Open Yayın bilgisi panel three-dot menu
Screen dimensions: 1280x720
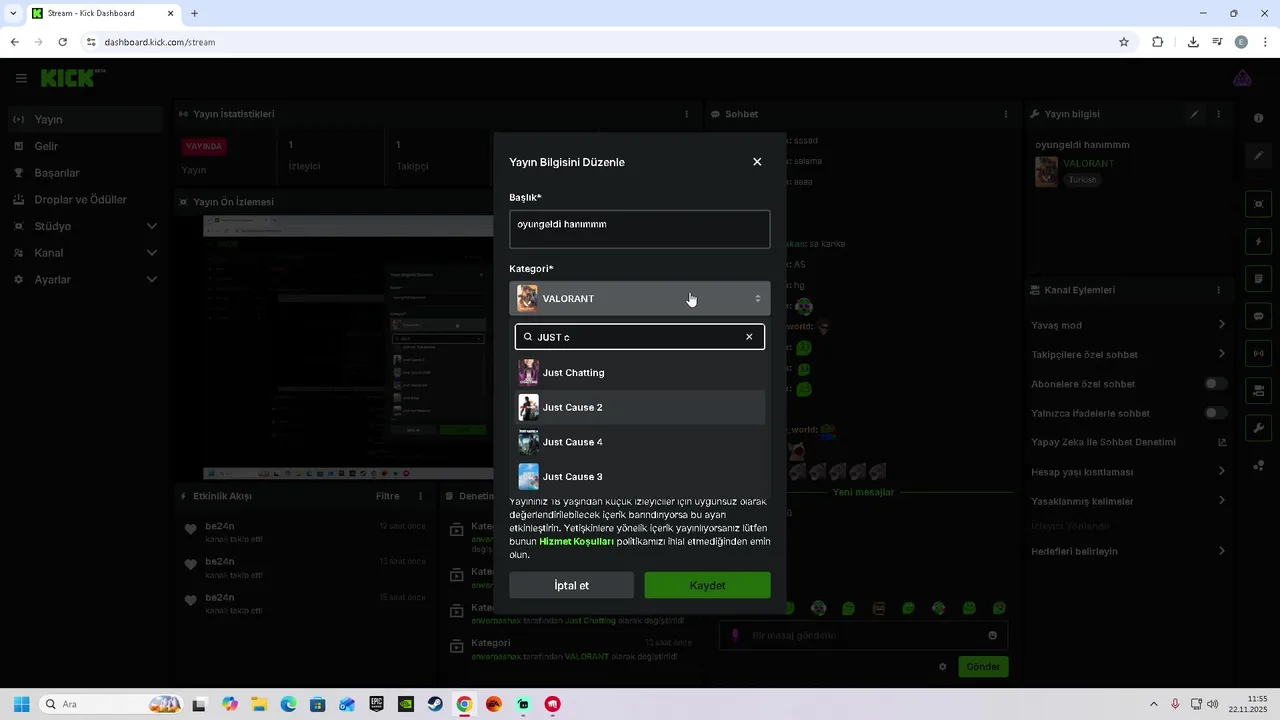click(1218, 114)
